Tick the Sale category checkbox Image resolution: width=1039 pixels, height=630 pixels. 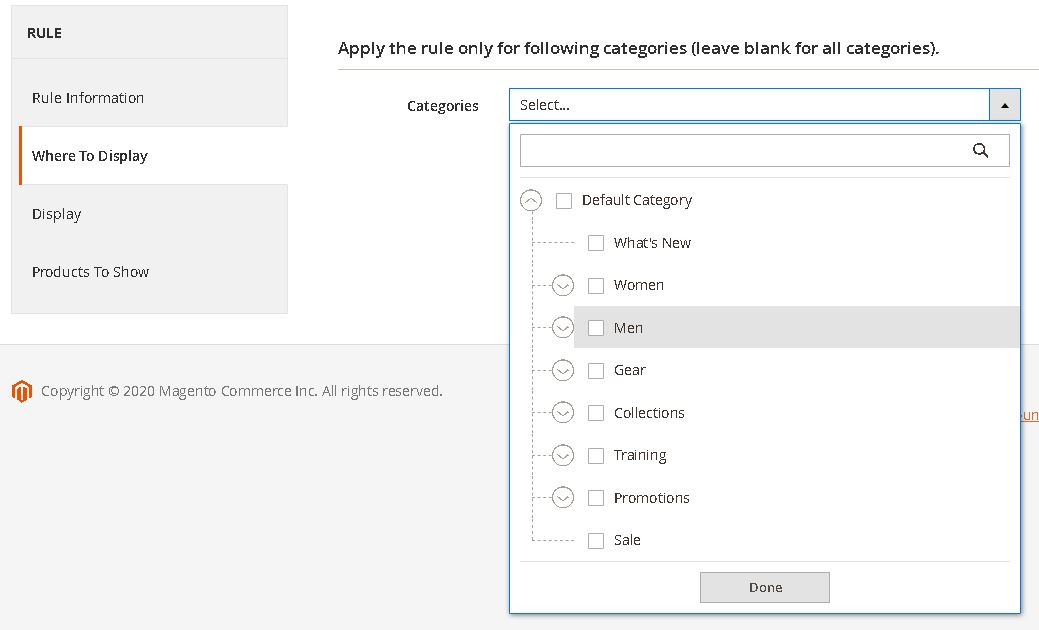[x=596, y=541]
